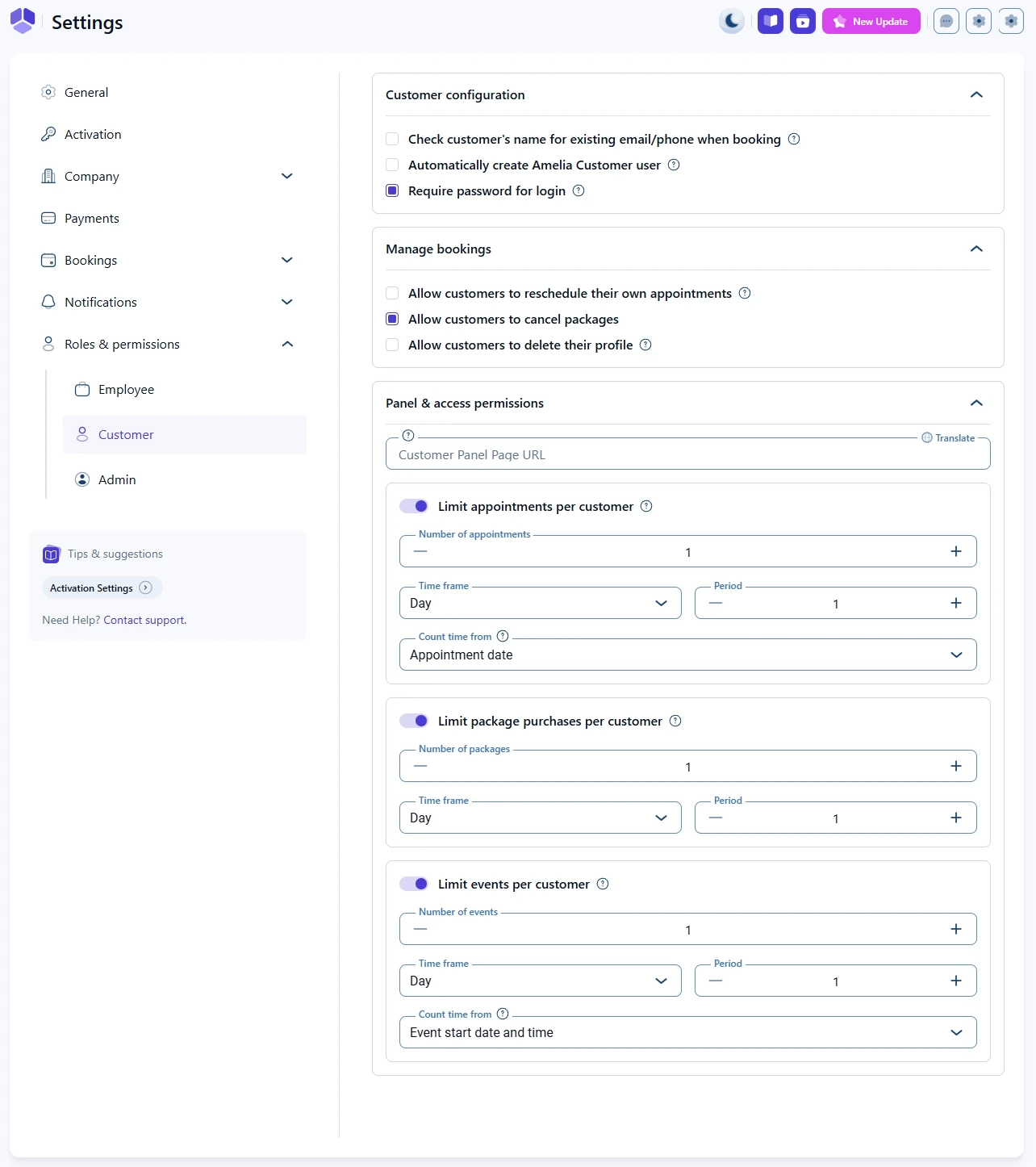Enable Automatically create Amelia Customer user checkbox

(392, 165)
